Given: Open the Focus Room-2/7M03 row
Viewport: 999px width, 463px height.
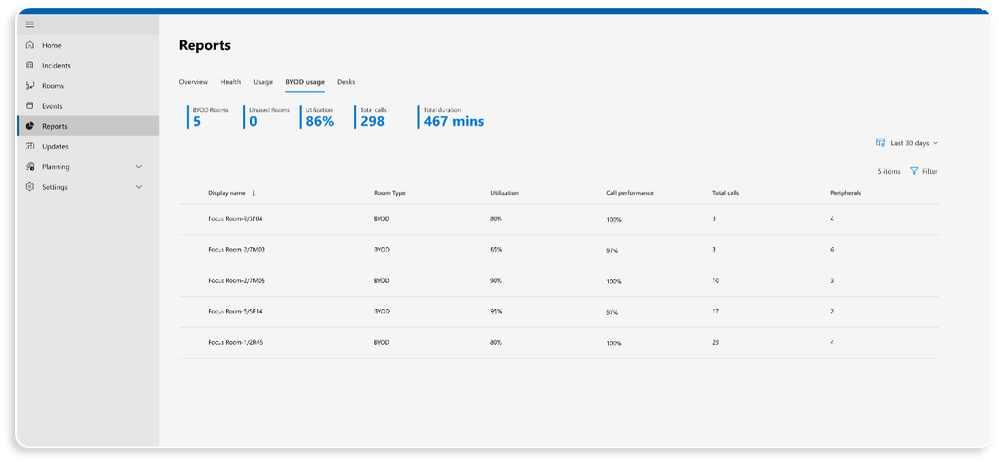Looking at the screenshot, I should tap(559, 250).
